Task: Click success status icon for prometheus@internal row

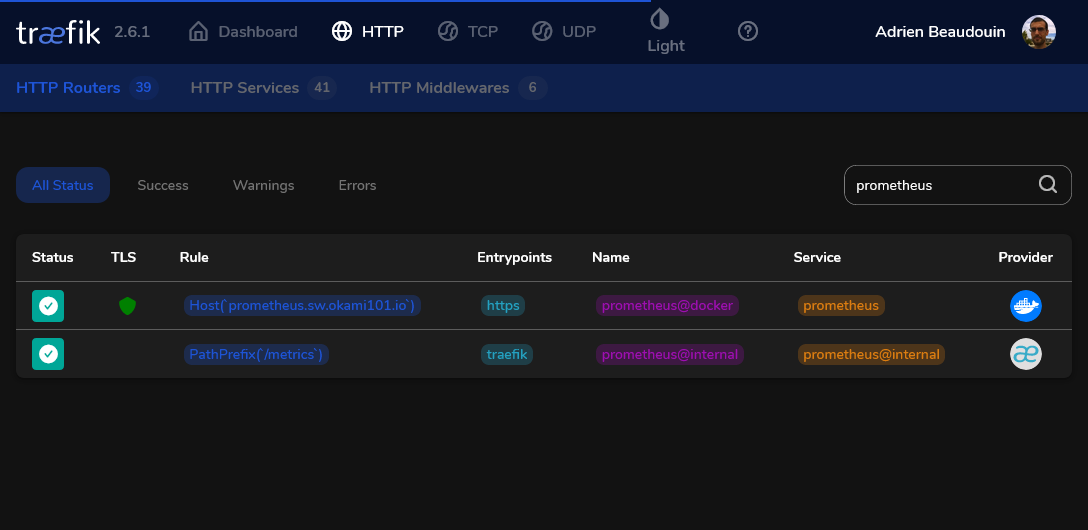Action: coord(48,354)
